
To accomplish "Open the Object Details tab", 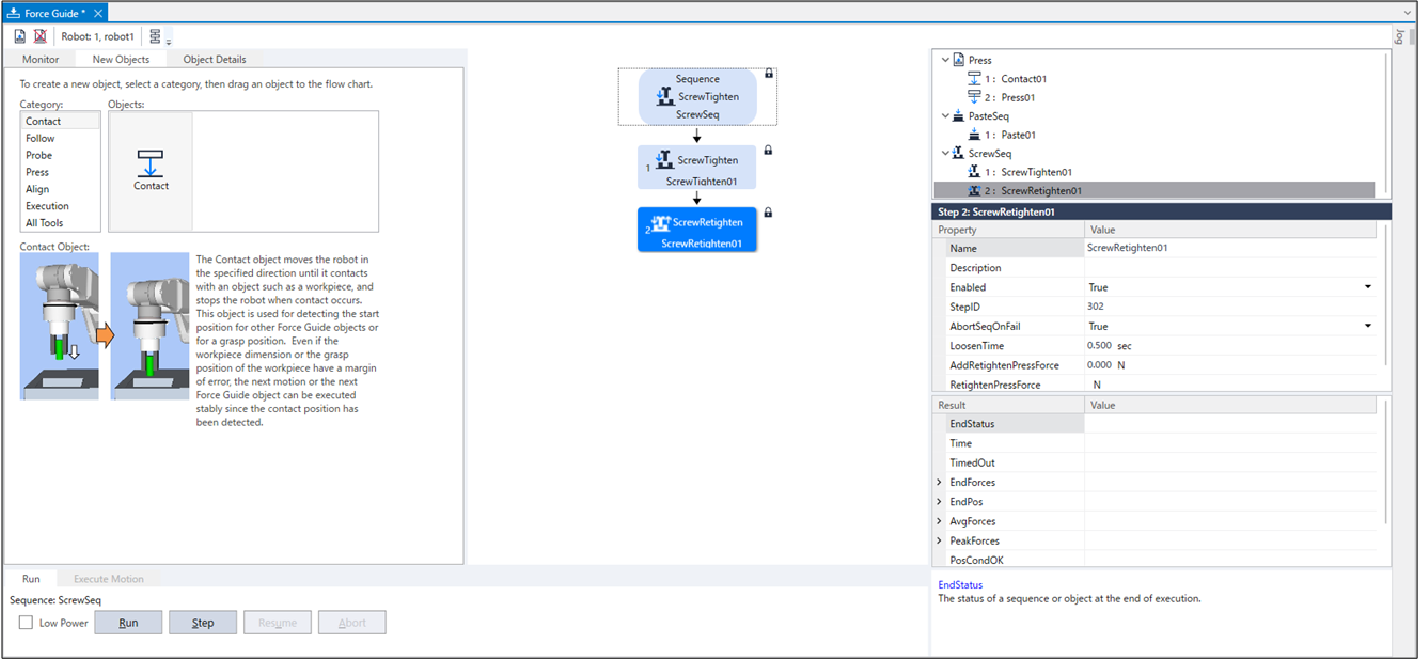I will tap(214, 60).
